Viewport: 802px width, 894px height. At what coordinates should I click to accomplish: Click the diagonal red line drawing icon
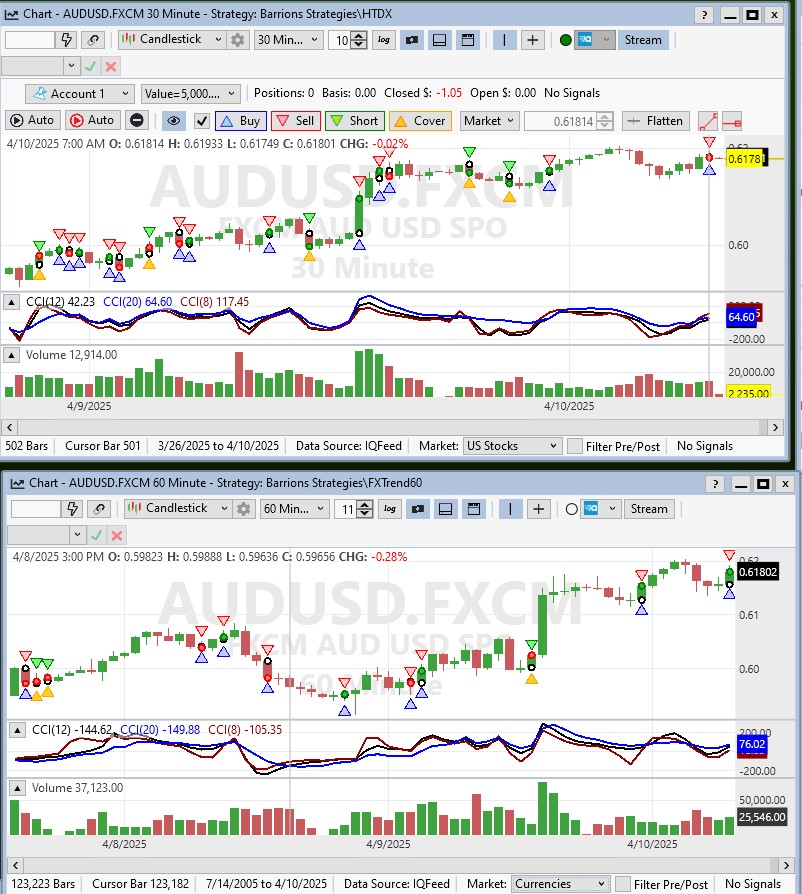click(707, 121)
